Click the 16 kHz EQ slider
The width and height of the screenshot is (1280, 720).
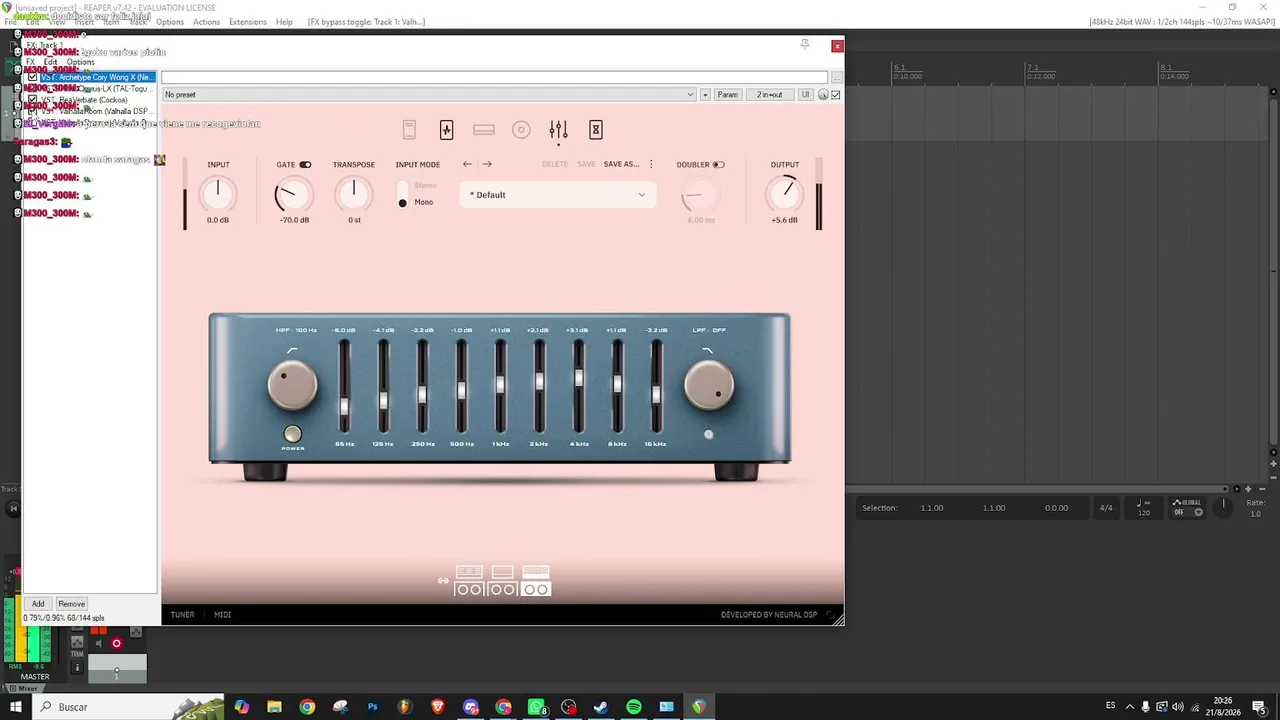point(656,387)
